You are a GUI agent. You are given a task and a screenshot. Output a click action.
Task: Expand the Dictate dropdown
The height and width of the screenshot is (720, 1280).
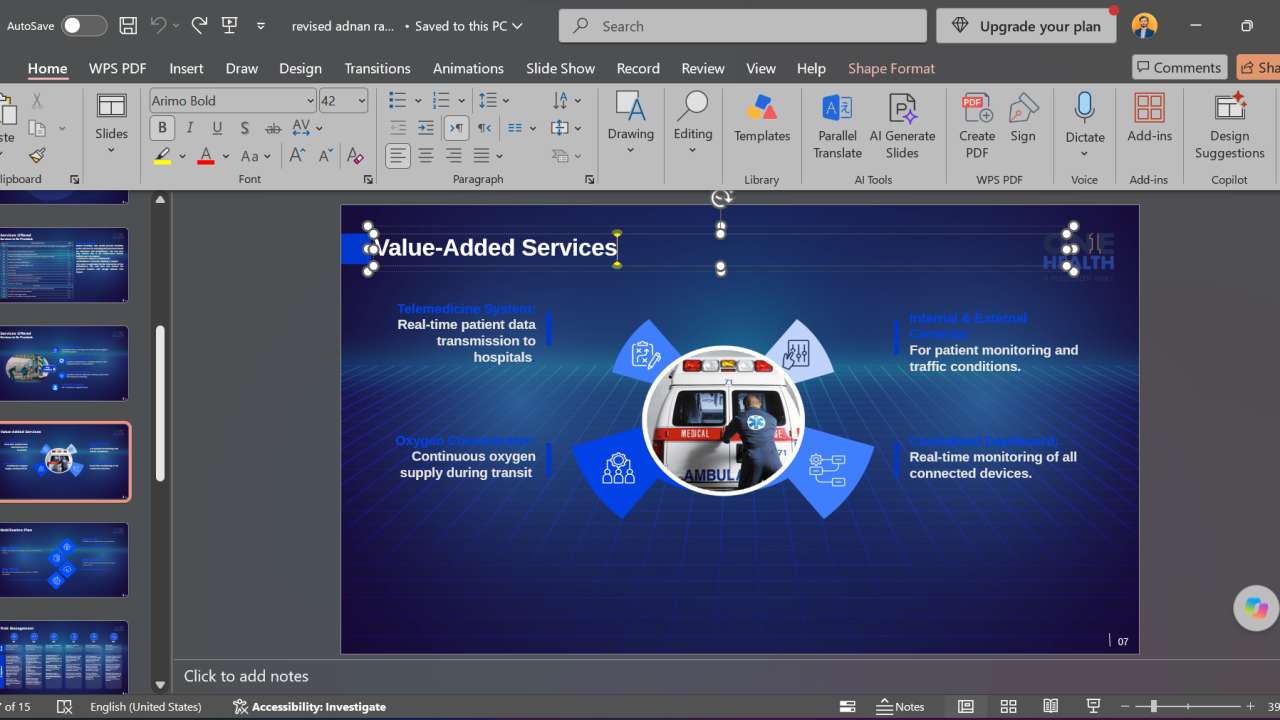point(1085,154)
